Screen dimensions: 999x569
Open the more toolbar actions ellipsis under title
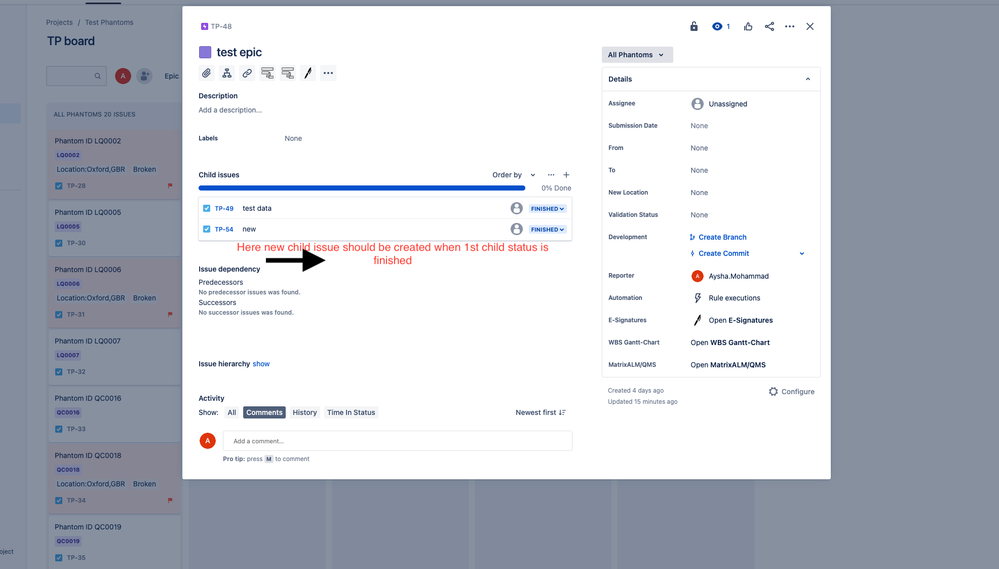(x=328, y=73)
